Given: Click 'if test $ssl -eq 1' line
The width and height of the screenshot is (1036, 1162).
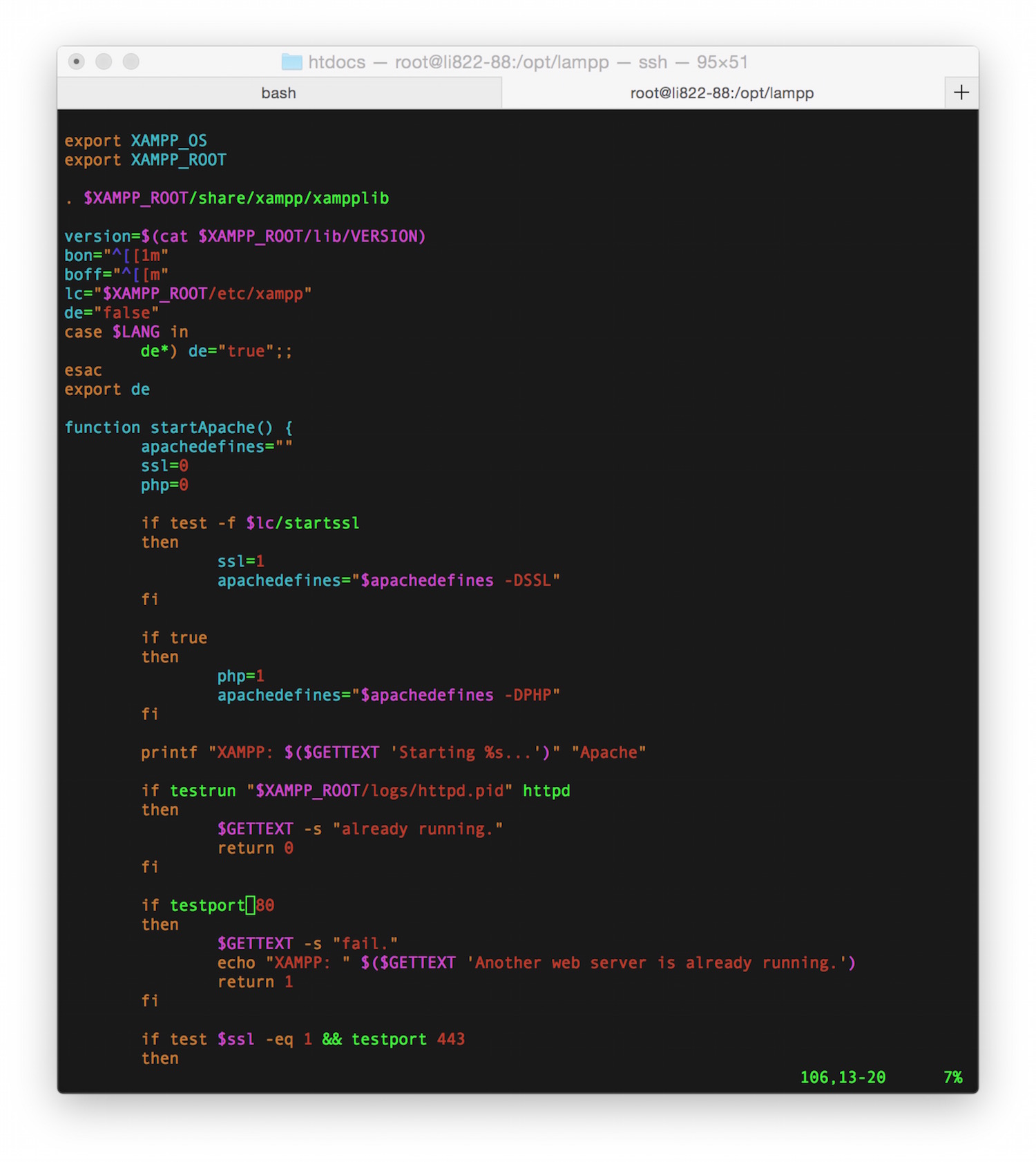Looking at the screenshot, I should click(303, 1040).
